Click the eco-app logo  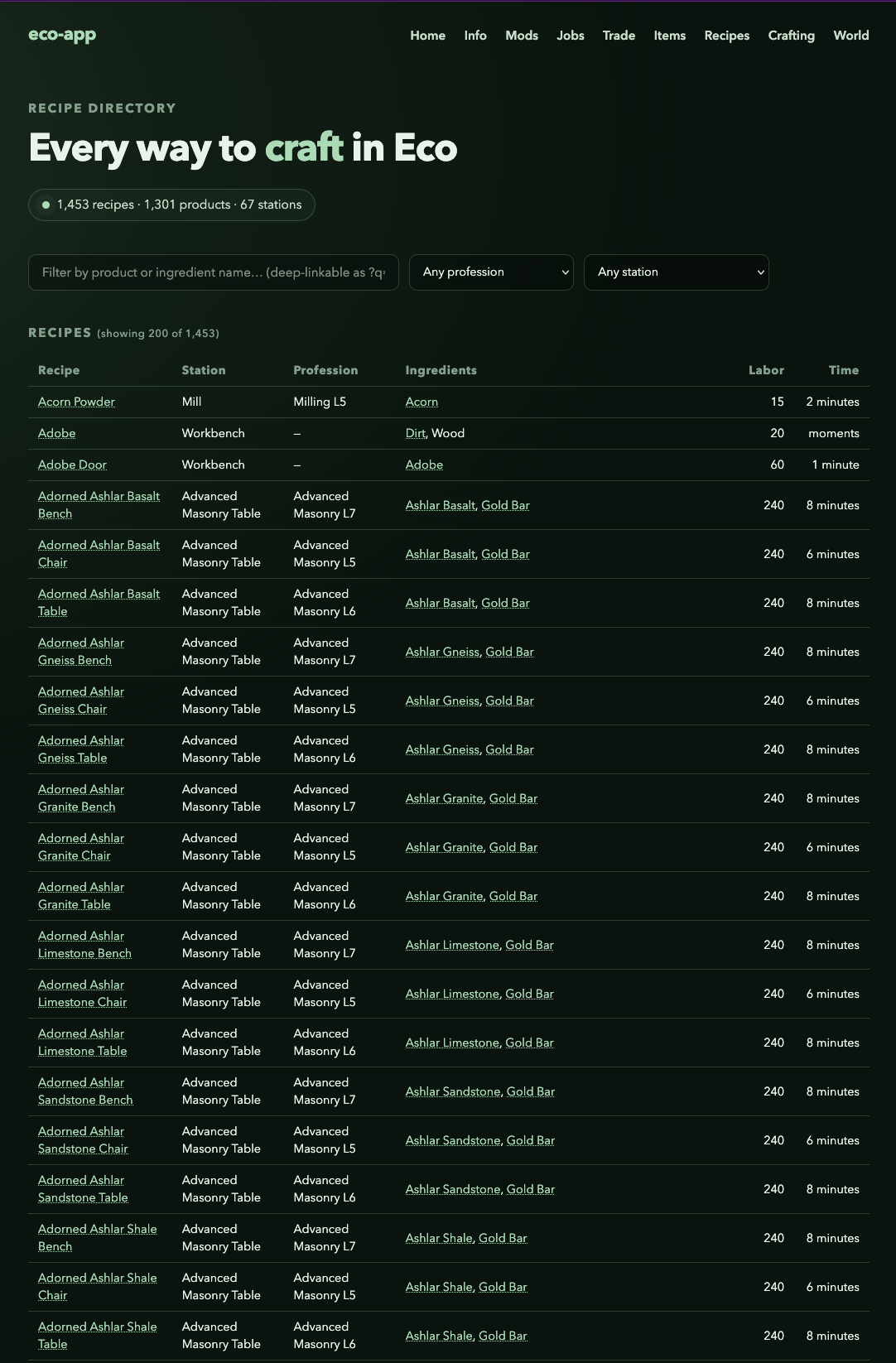tap(62, 35)
